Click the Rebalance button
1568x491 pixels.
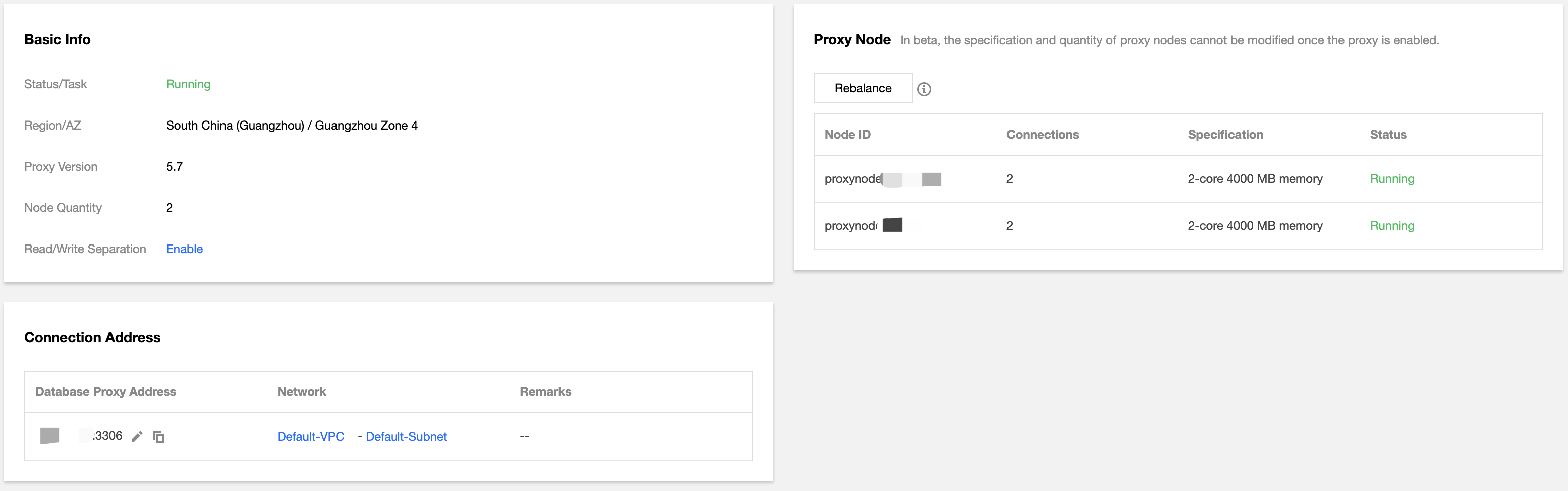click(x=862, y=88)
